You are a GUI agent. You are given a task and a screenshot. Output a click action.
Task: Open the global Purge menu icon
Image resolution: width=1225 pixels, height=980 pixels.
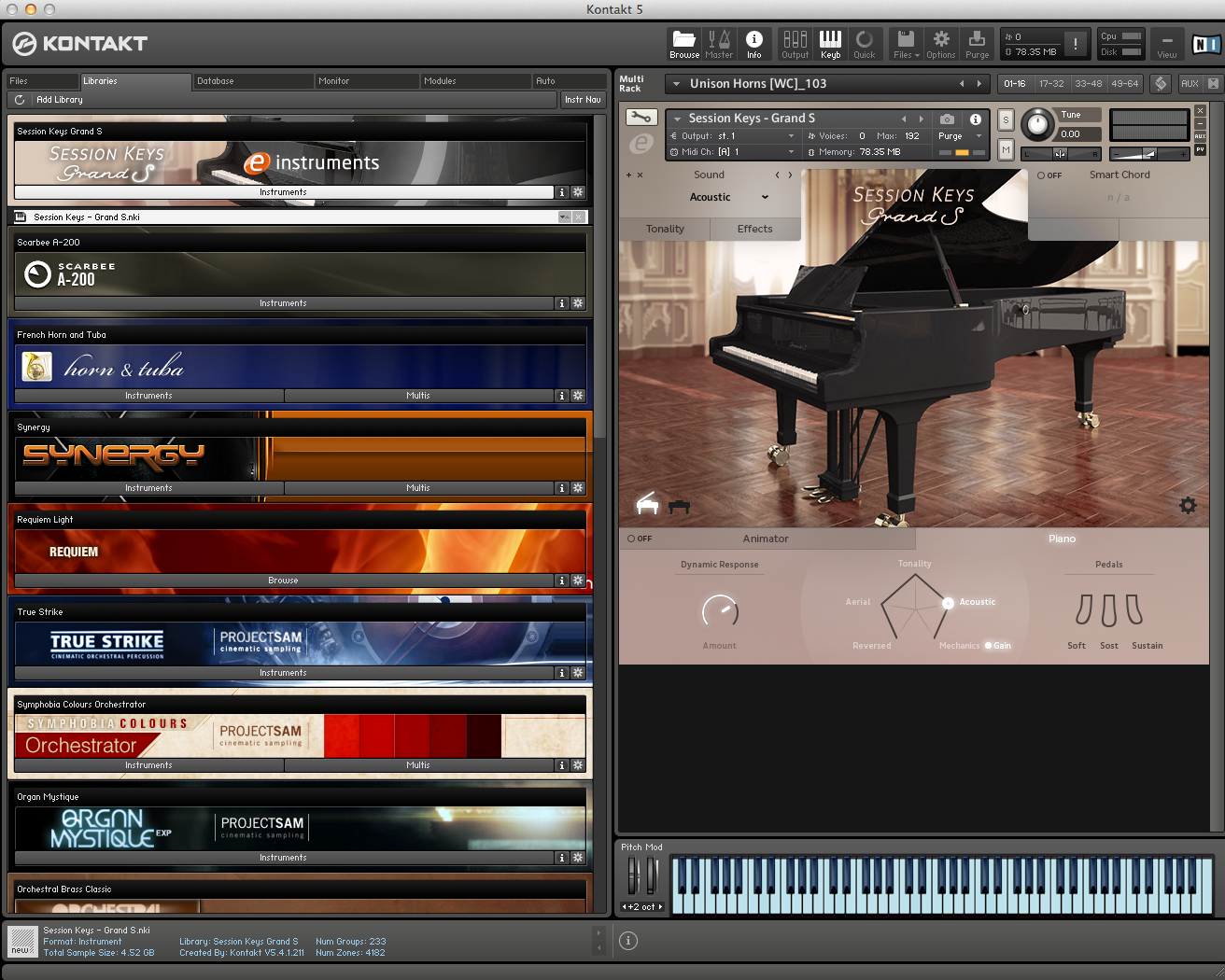coord(977,43)
